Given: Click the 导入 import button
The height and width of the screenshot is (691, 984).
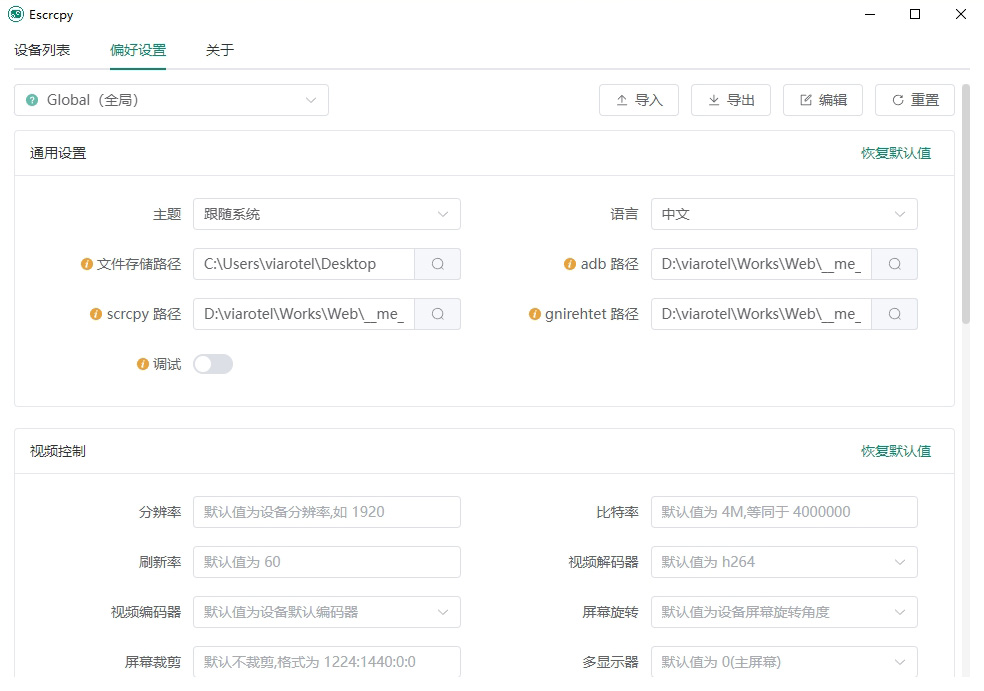Looking at the screenshot, I should coord(639,100).
